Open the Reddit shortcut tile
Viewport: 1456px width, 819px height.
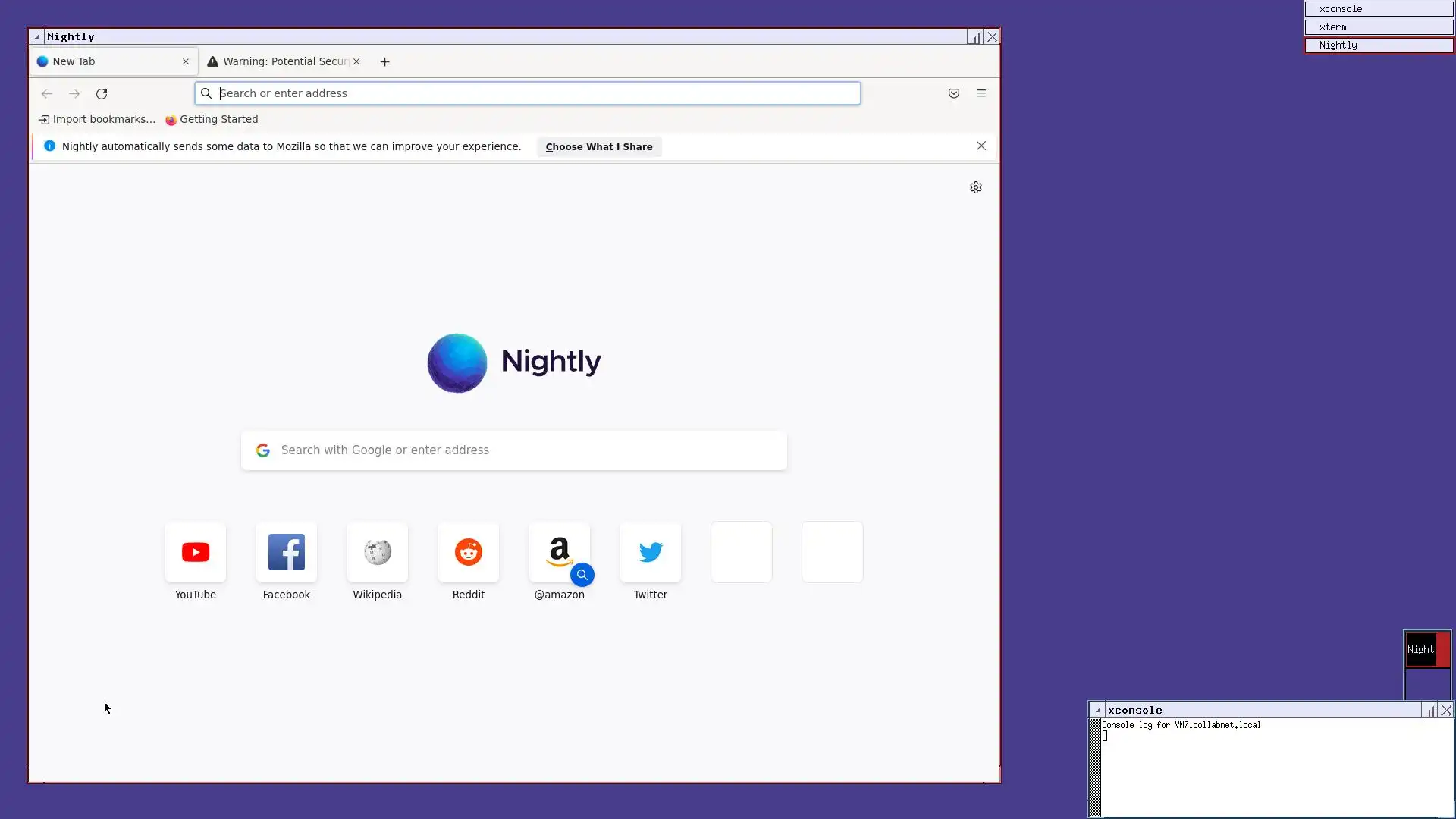point(469,553)
